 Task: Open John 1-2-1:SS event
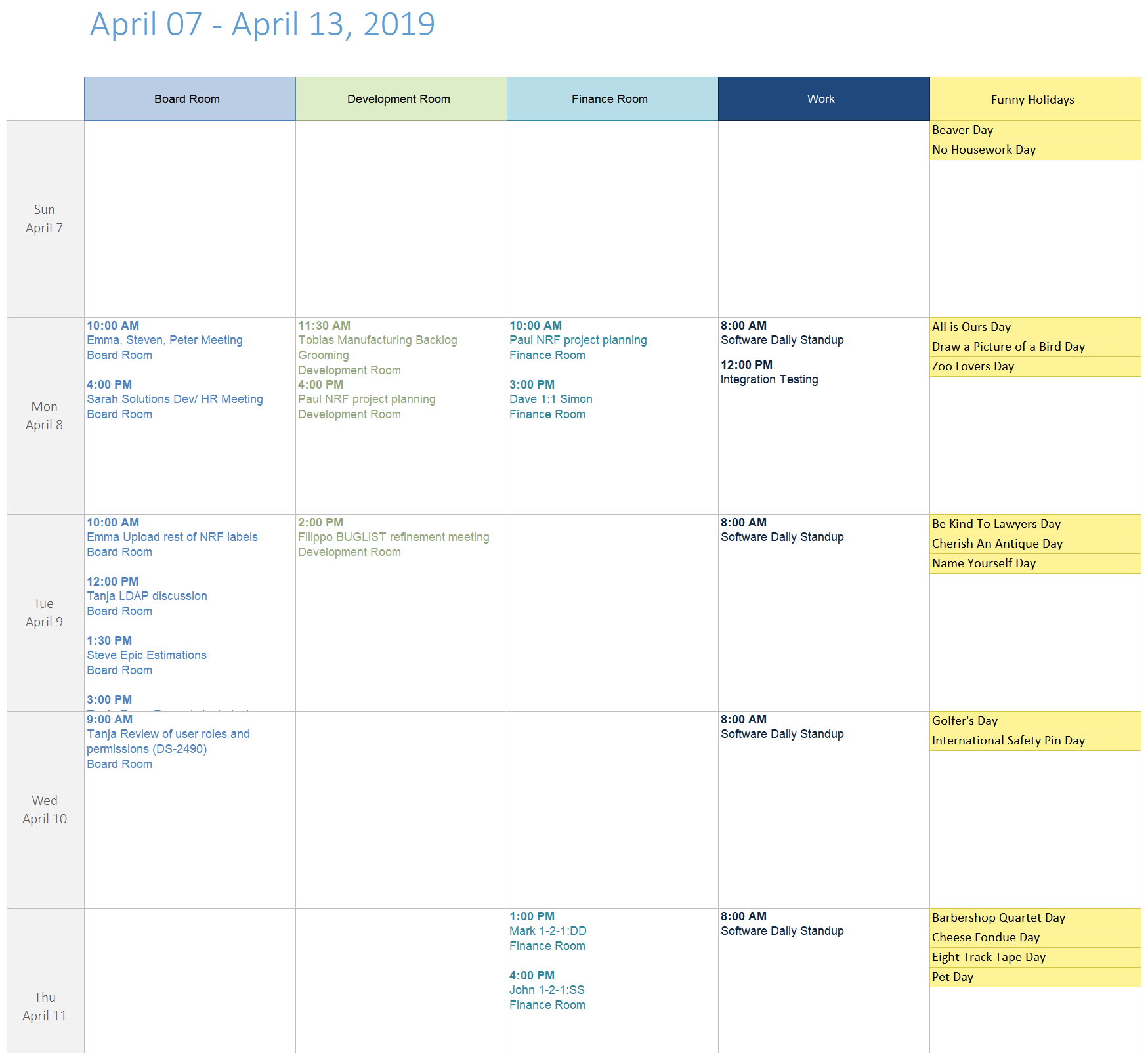pyautogui.click(x=547, y=990)
